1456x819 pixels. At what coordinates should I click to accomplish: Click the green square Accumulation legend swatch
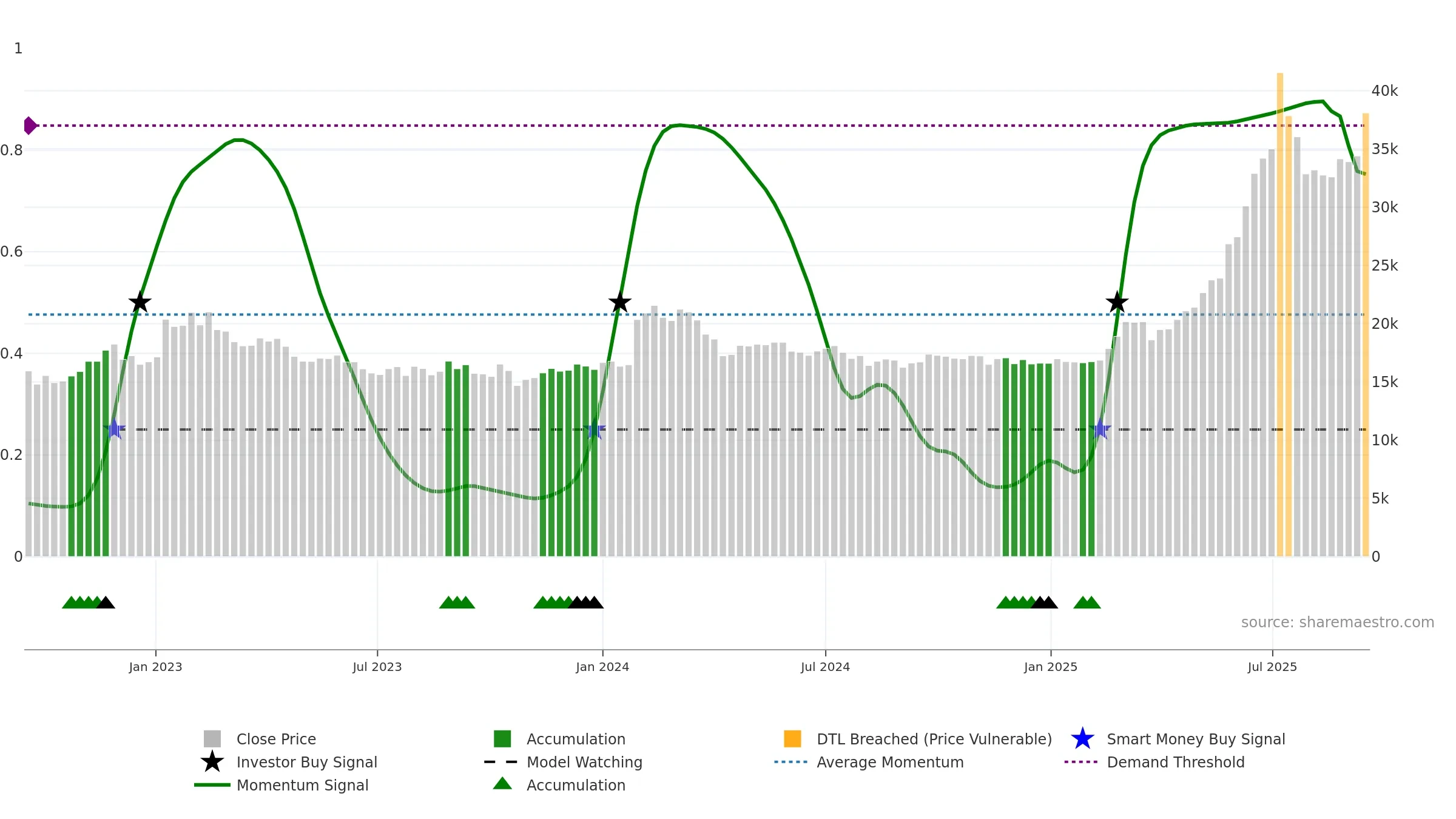[502, 739]
